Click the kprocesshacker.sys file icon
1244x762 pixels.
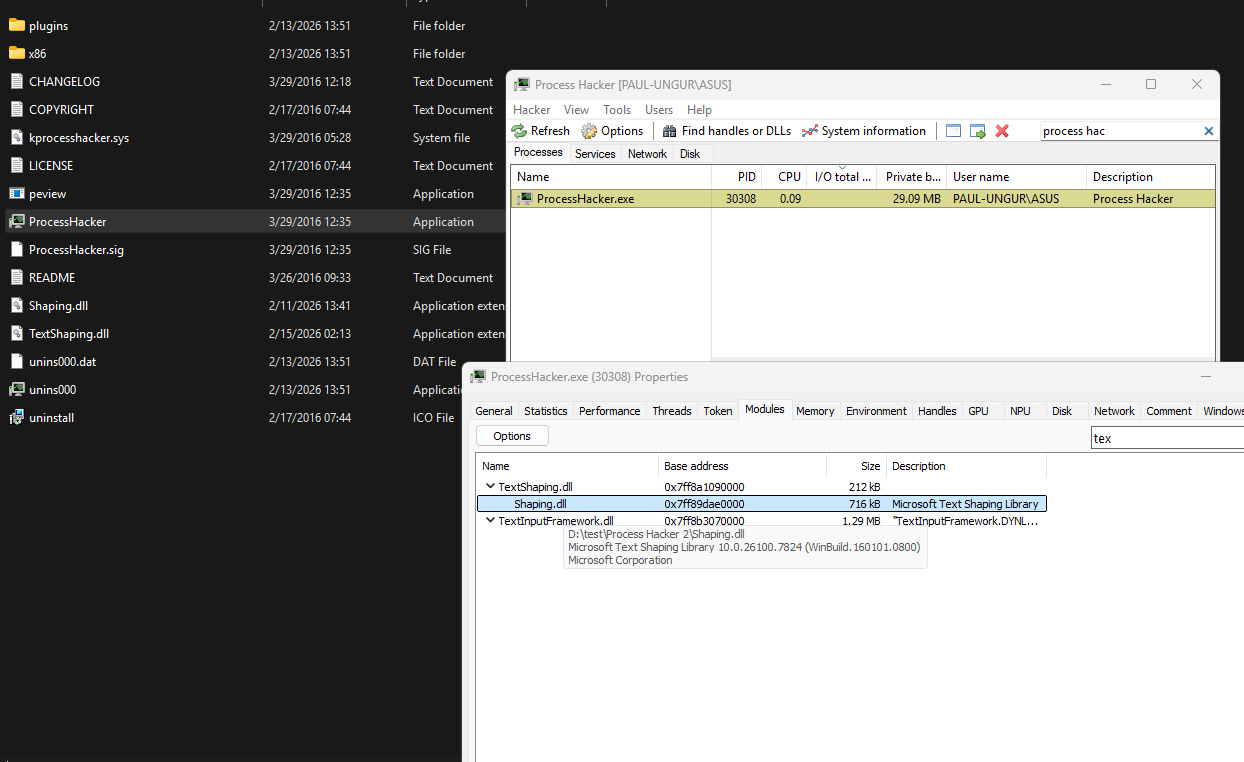click(x=16, y=138)
